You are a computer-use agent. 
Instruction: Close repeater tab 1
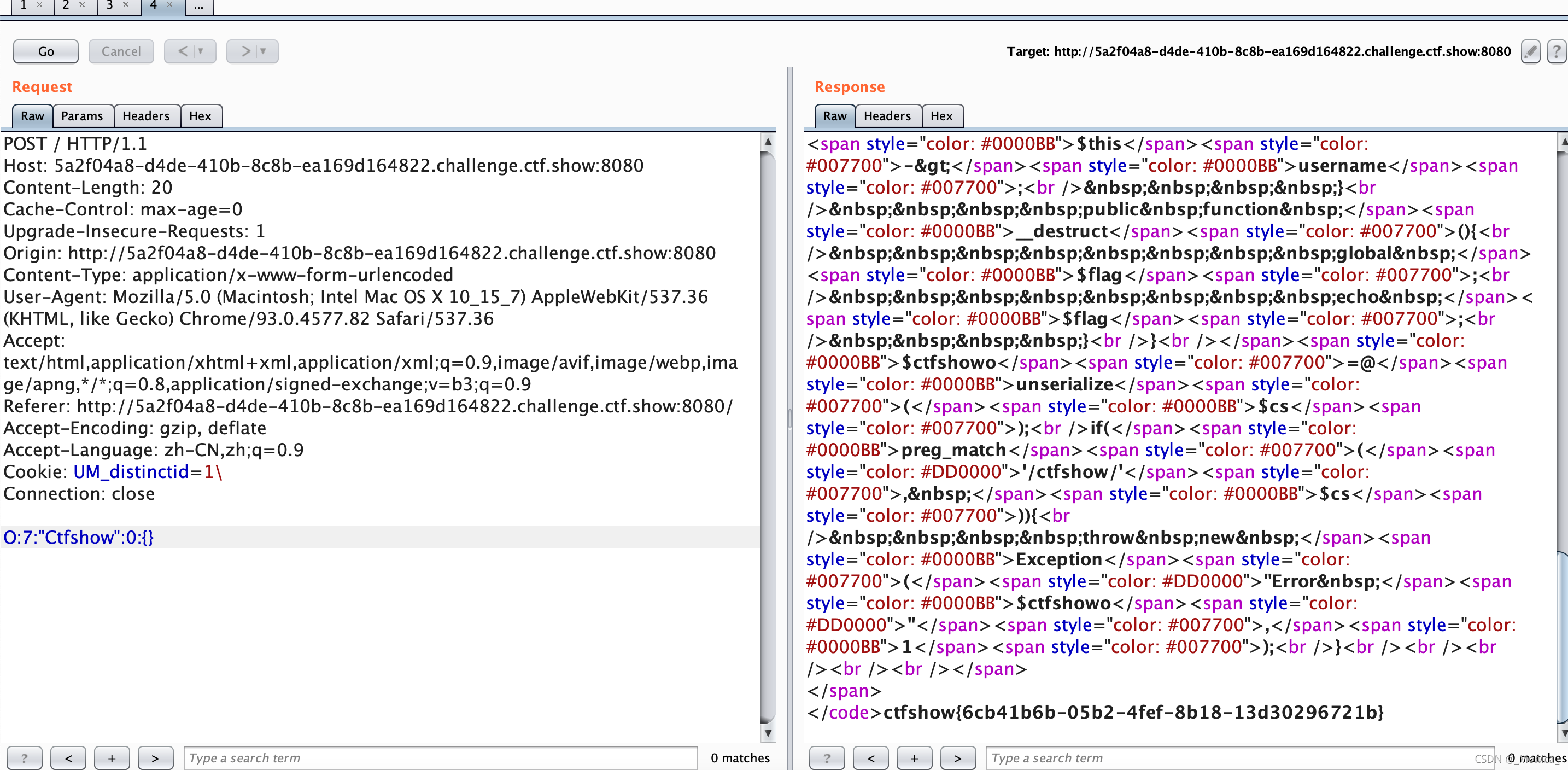click(39, 5)
